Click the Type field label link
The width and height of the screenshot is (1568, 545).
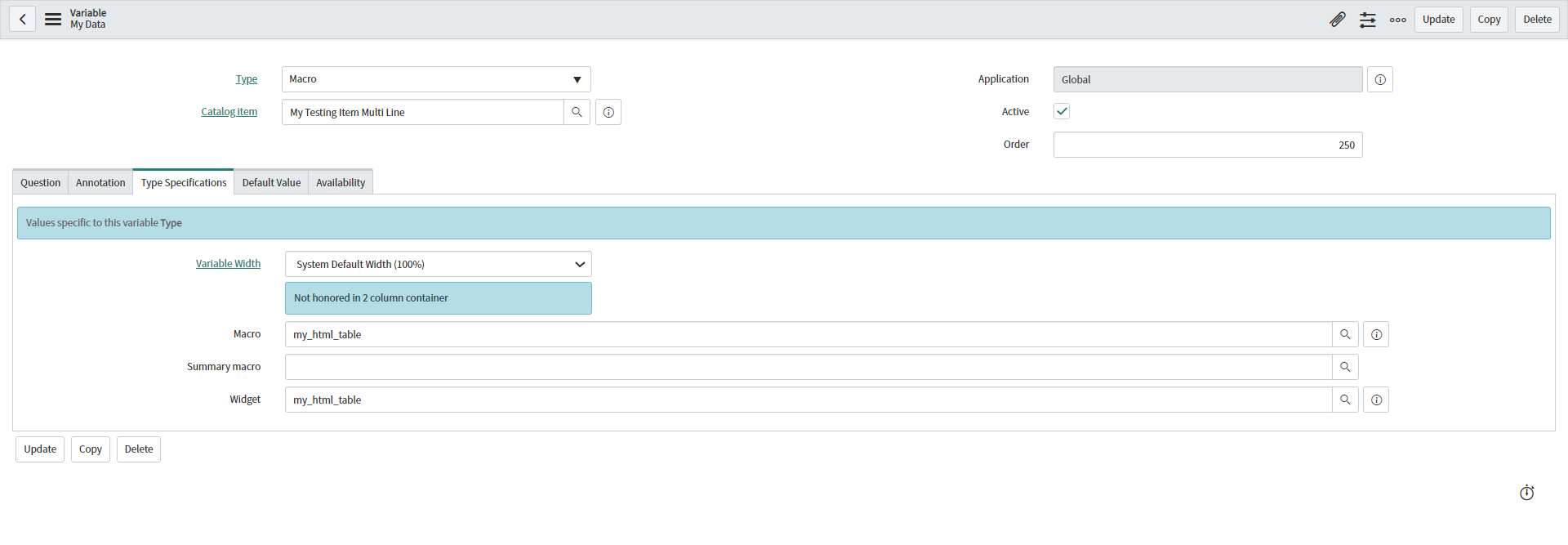tap(247, 79)
